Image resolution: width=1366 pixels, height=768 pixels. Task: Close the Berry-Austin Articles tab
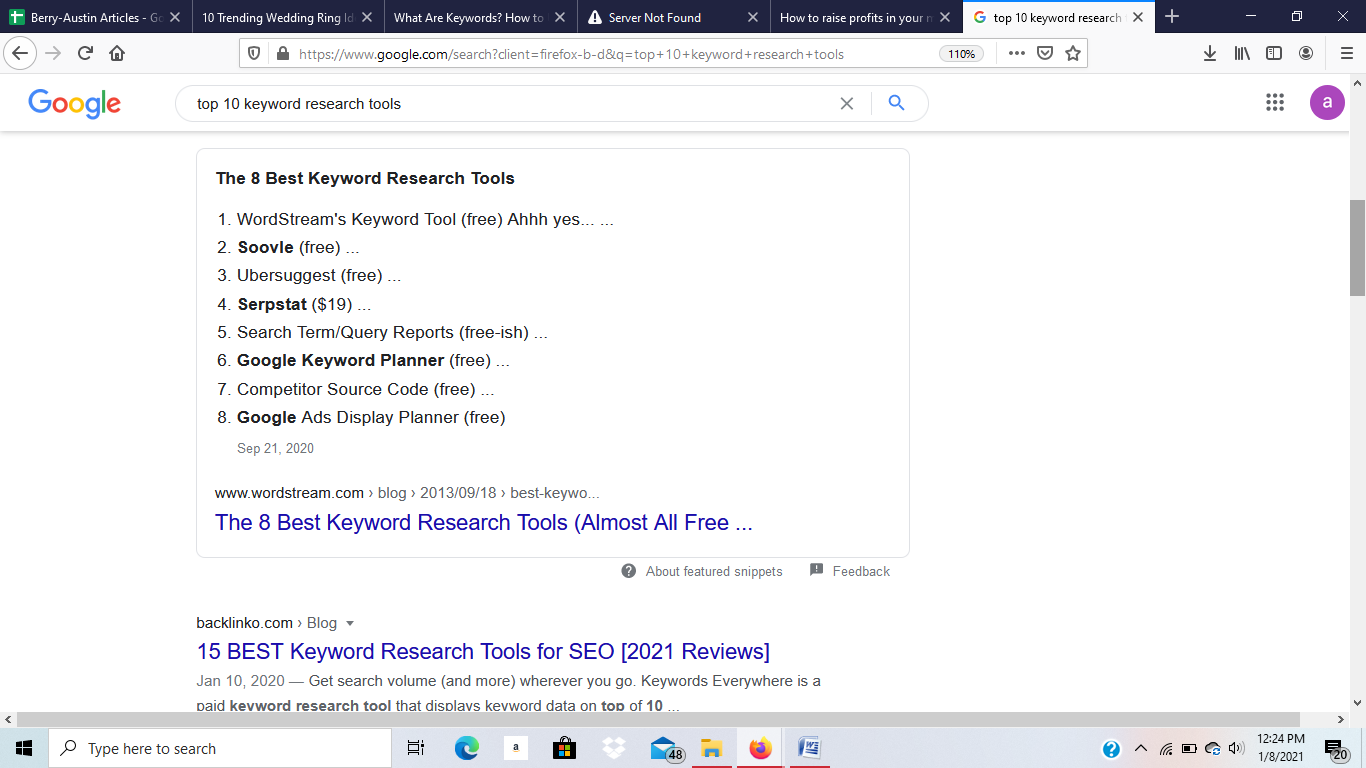click(x=175, y=17)
